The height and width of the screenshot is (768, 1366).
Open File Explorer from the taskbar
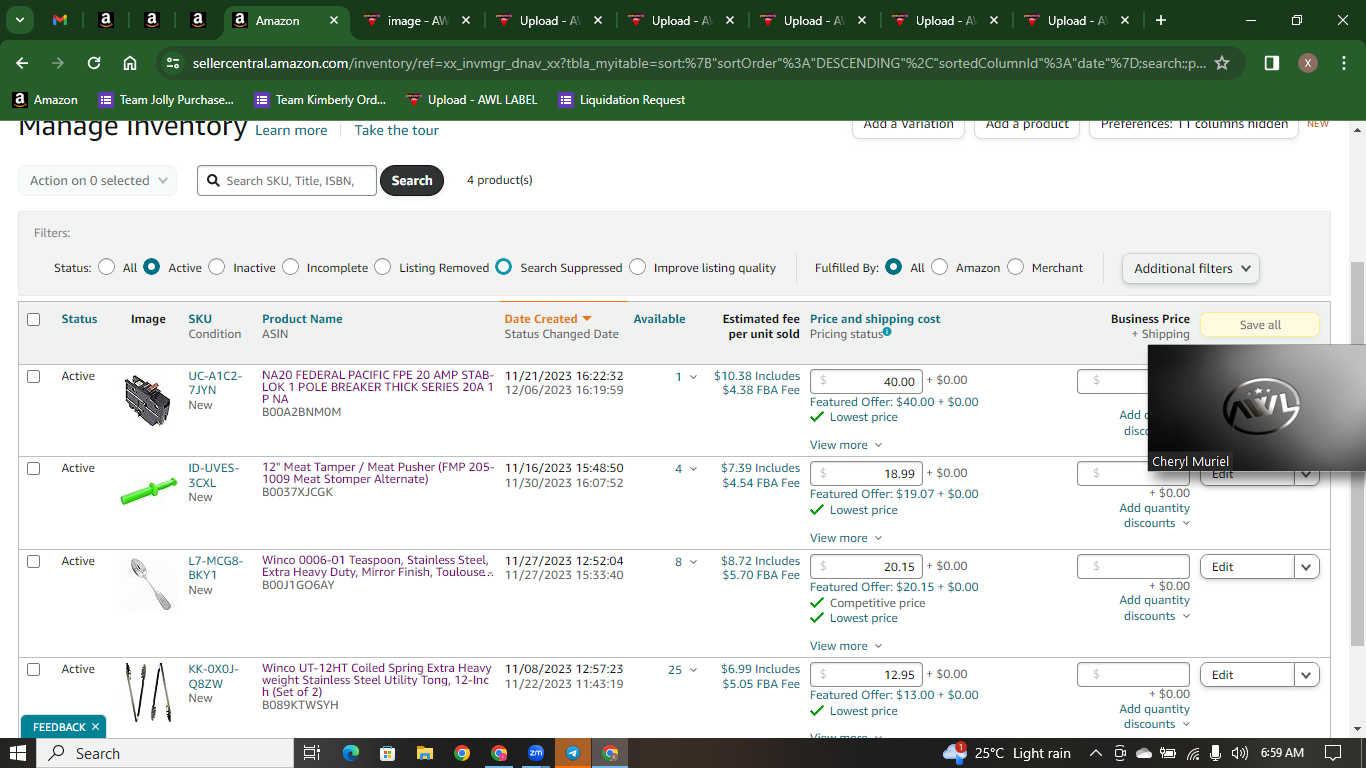click(x=425, y=753)
